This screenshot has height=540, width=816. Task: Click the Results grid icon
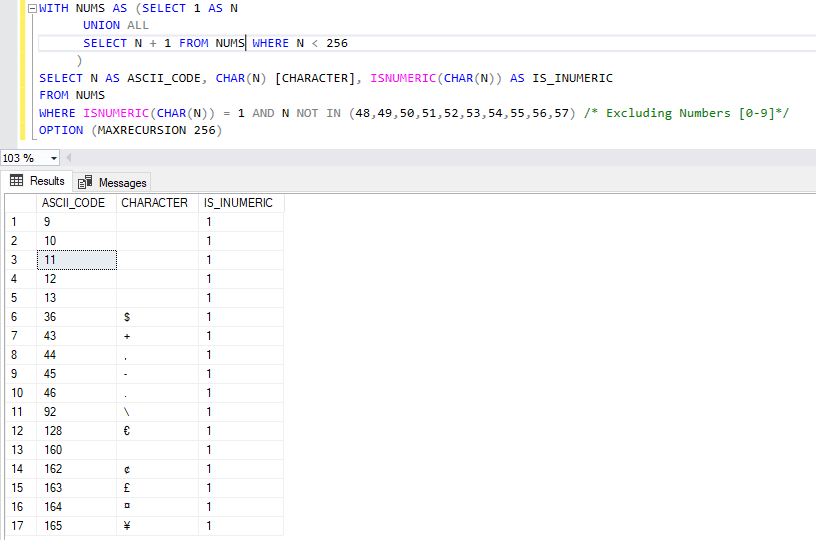(17, 181)
